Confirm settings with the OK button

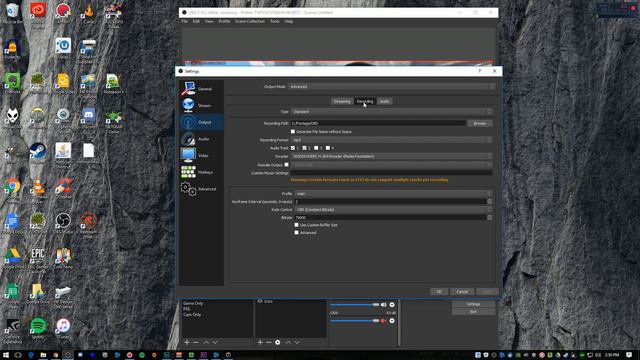pyautogui.click(x=439, y=291)
